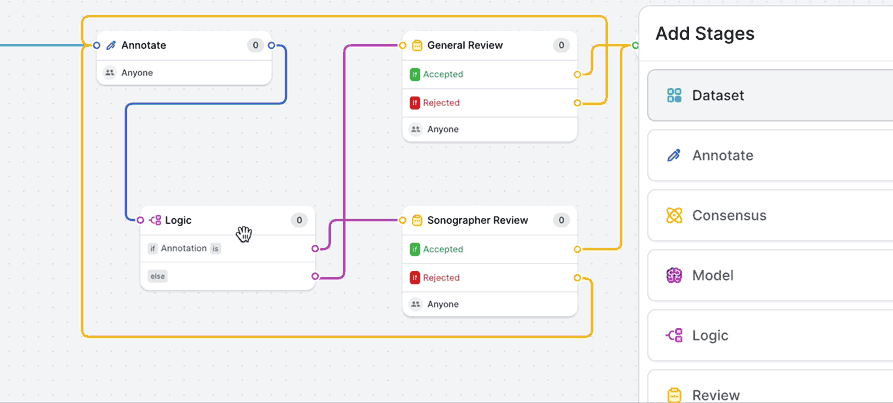This screenshot has width=893, height=403.
Task: Click the Logic 'if Annotation is' output port
Action: click(315, 249)
